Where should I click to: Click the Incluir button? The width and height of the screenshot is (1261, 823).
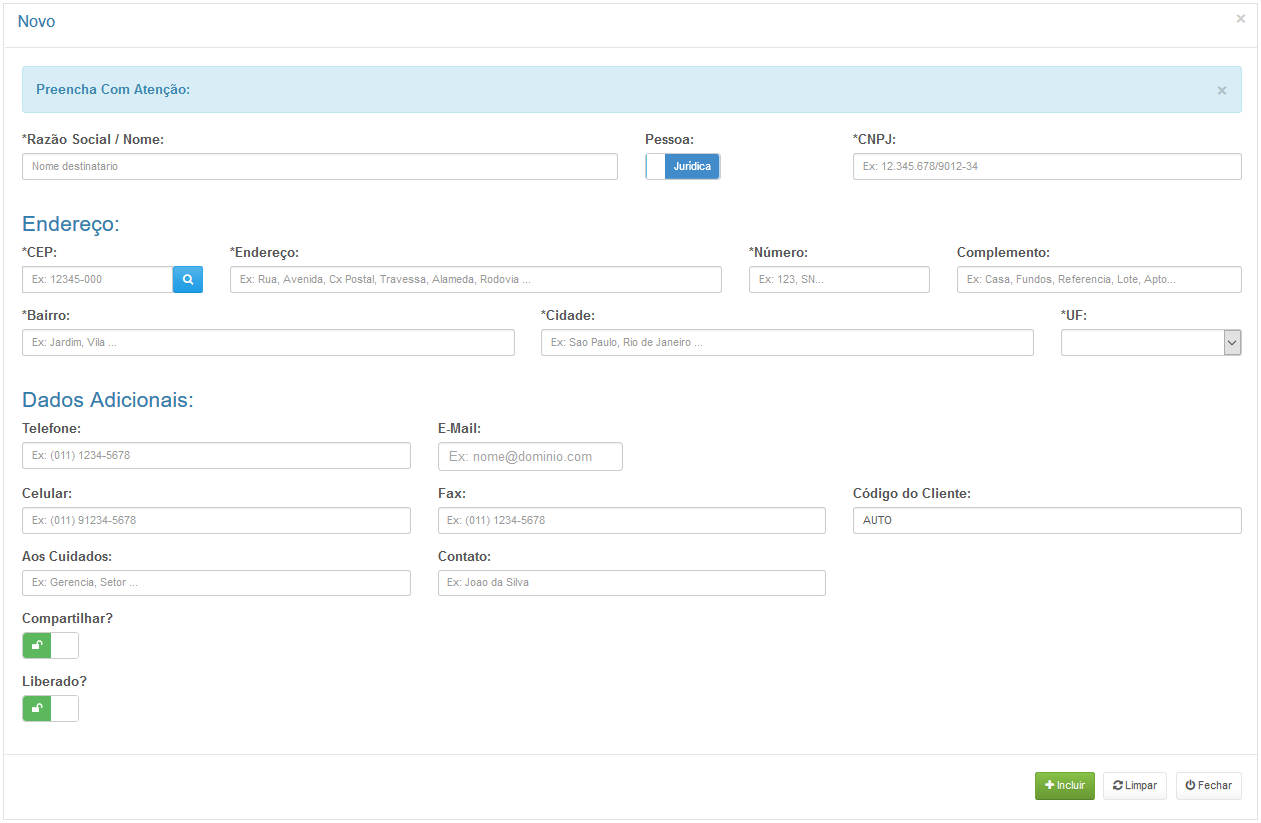[x=1064, y=786]
